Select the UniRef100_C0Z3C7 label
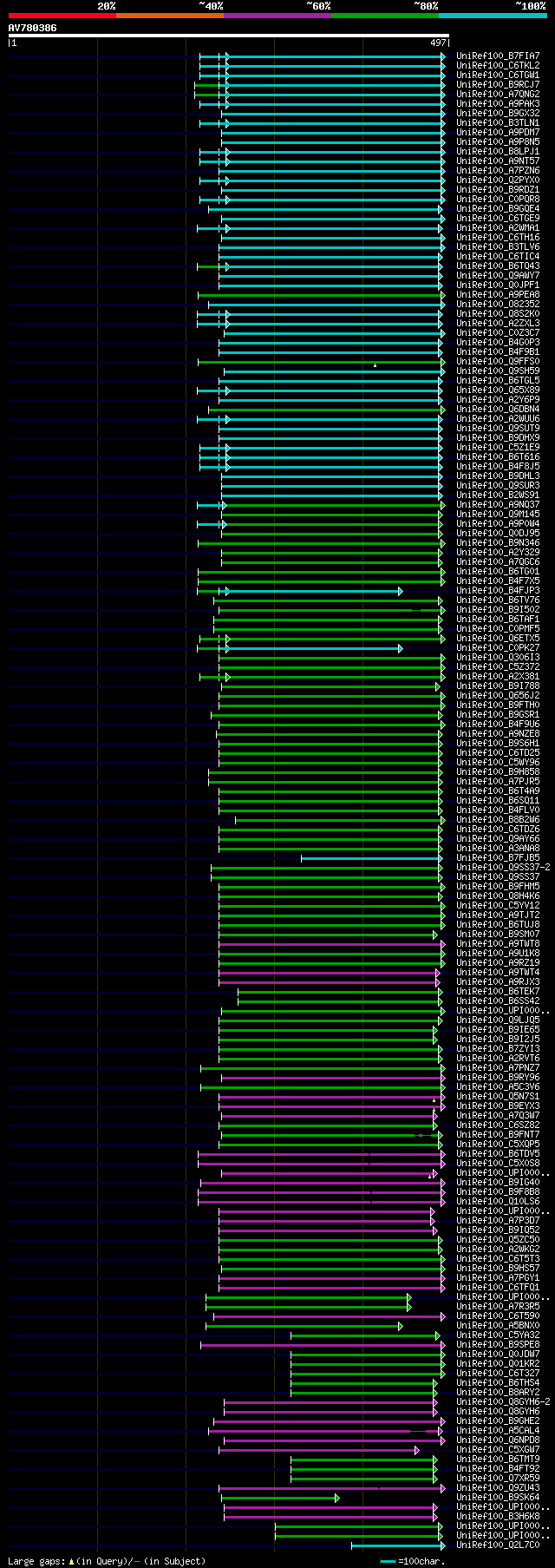 (498, 333)
